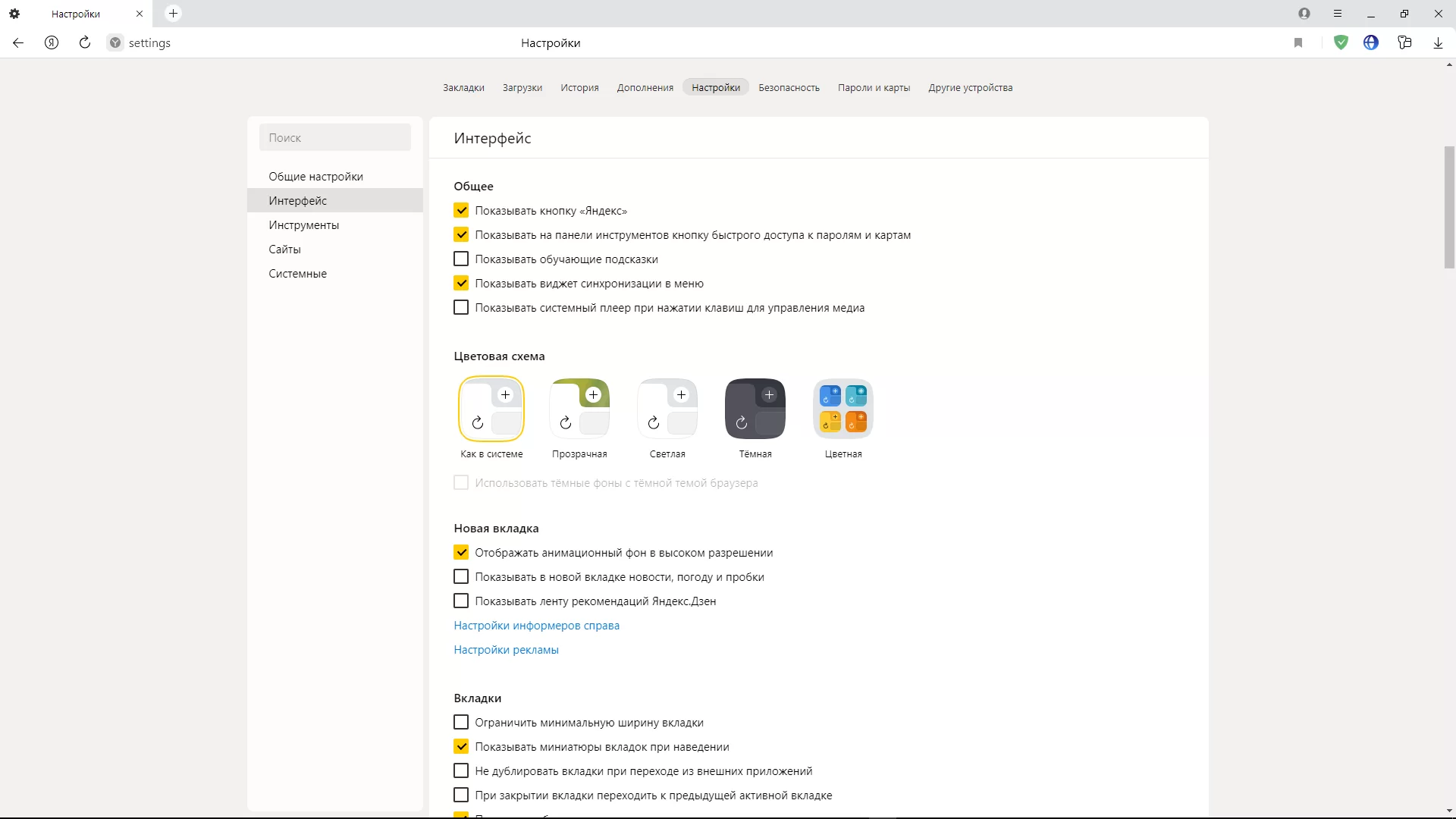Viewport: 1456px width, 819px height.
Task: Click the scrollbar down arrow
Action: pyautogui.click(x=1449, y=811)
